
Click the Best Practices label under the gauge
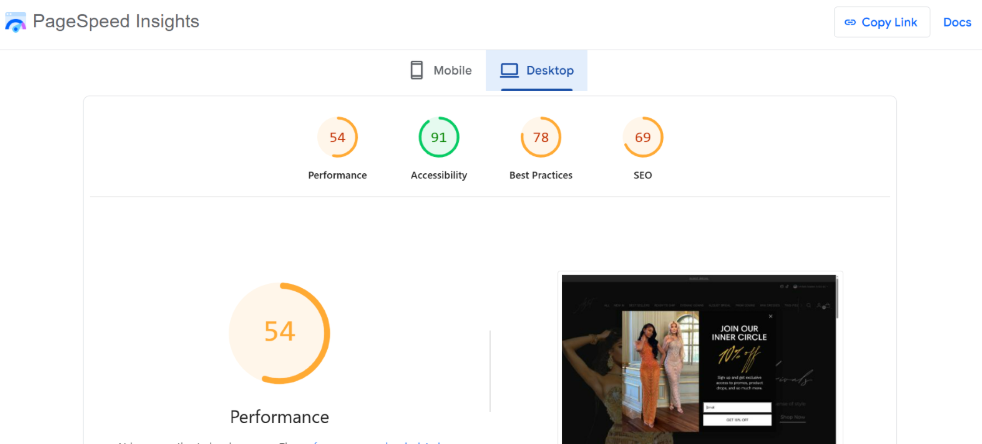pos(541,175)
